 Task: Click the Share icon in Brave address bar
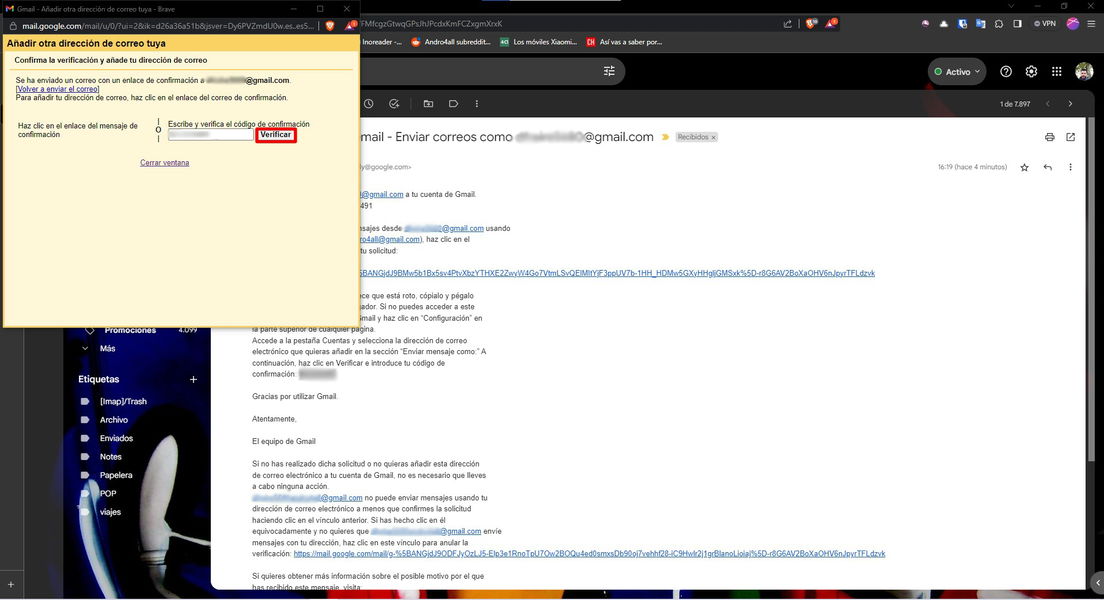pyautogui.click(x=787, y=24)
